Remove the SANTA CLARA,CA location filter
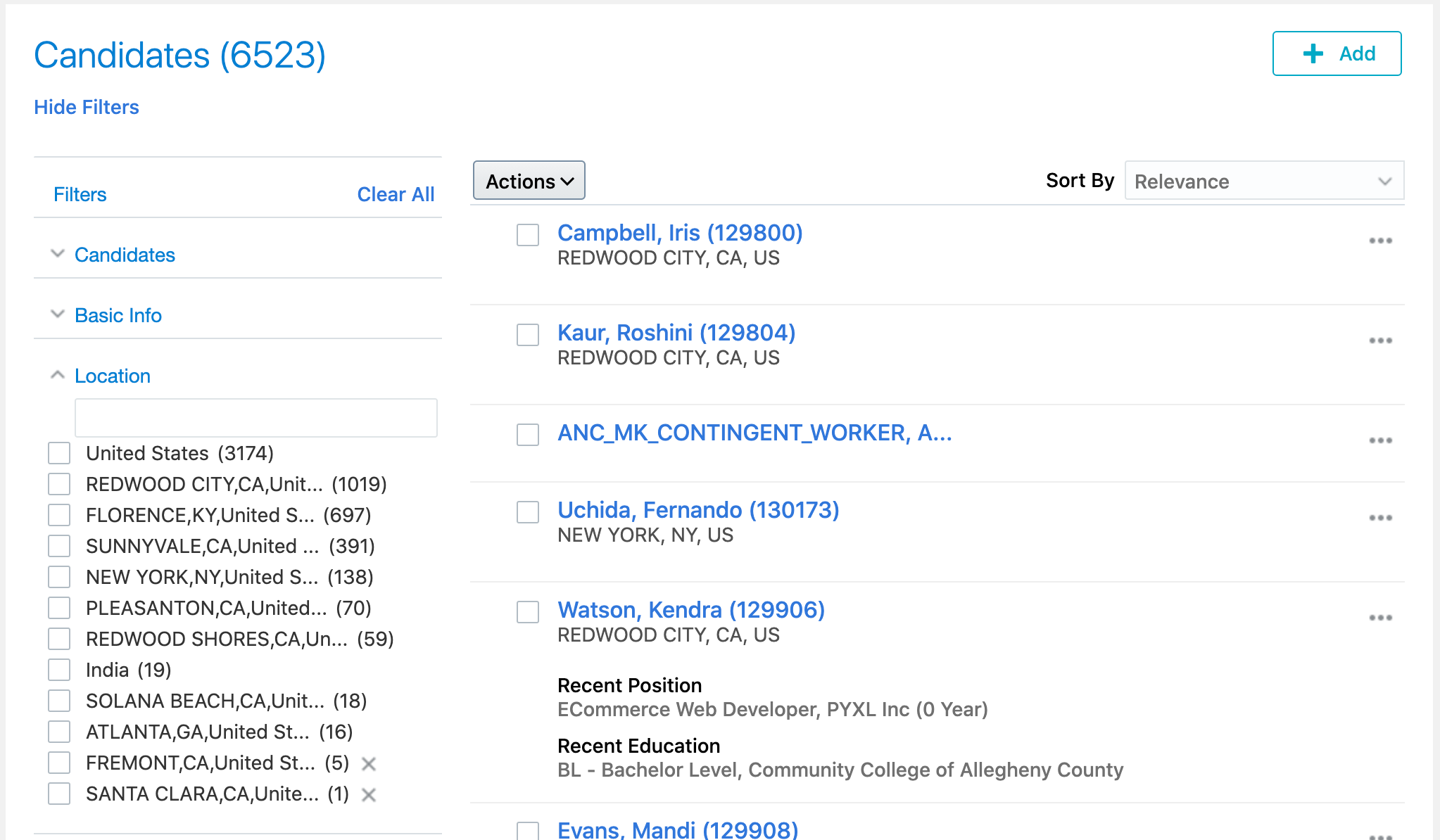1440x840 pixels. point(369,794)
